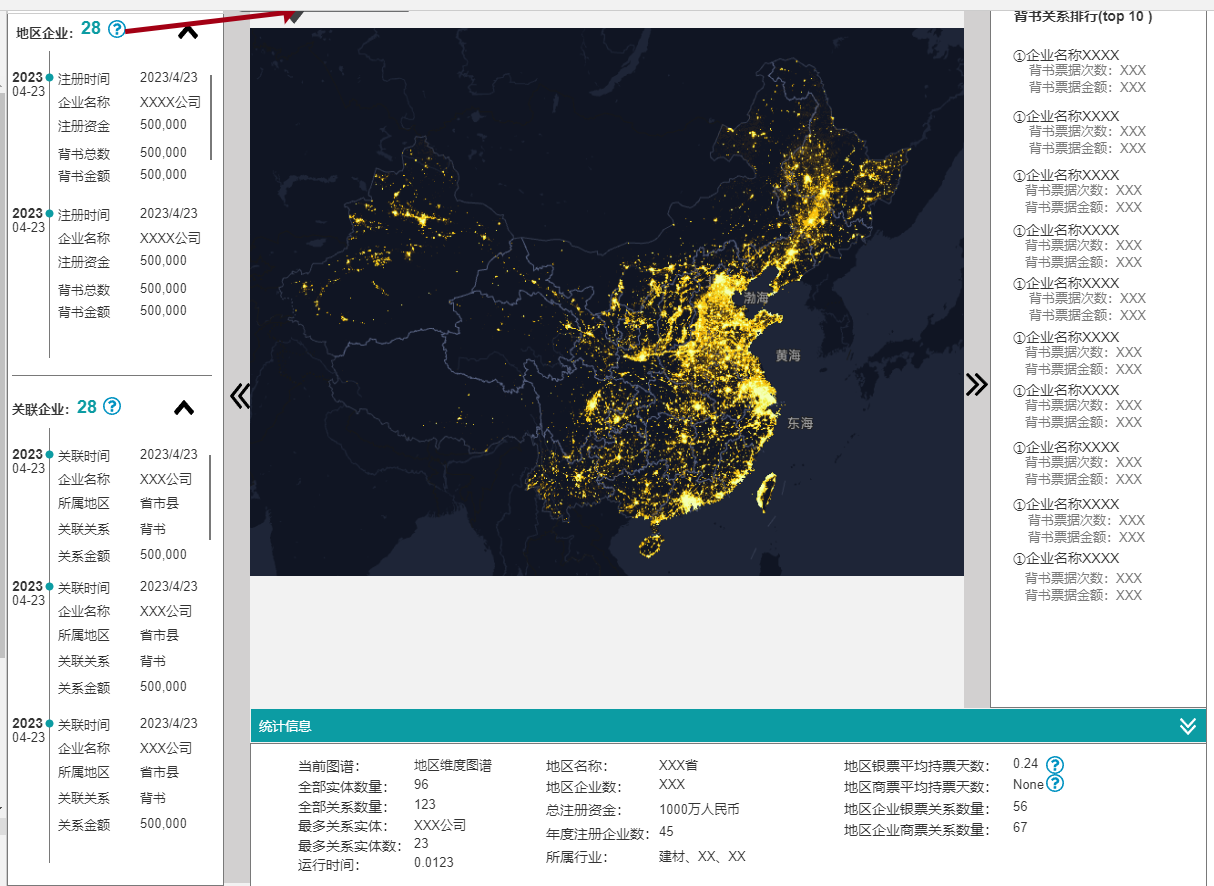Click help icon beside 地区商票平均持票天数 value
This screenshot has height=886, width=1214.
point(1055,784)
